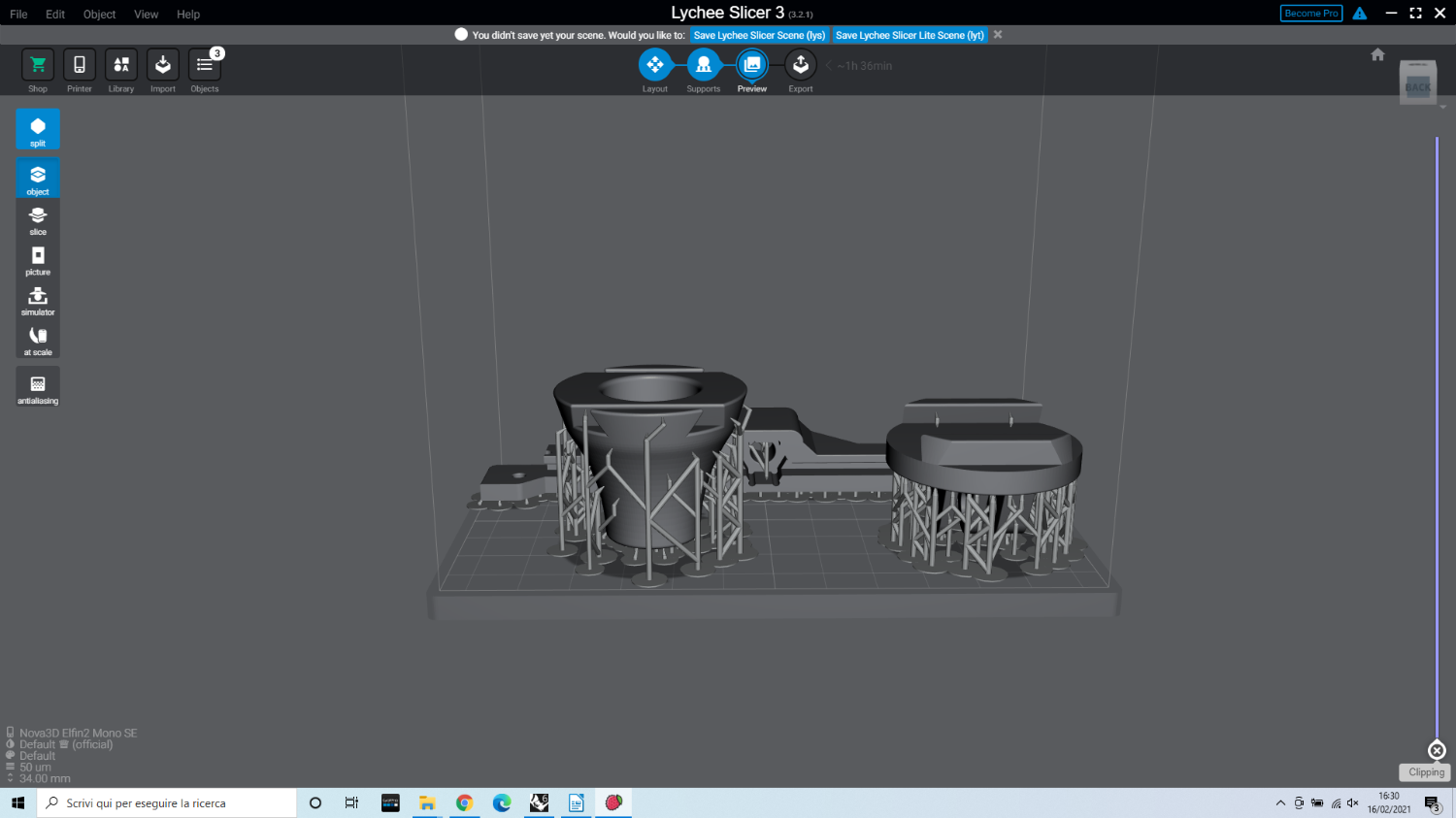Open the File menu
Viewport: 1456px width, 818px height.
point(18,14)
